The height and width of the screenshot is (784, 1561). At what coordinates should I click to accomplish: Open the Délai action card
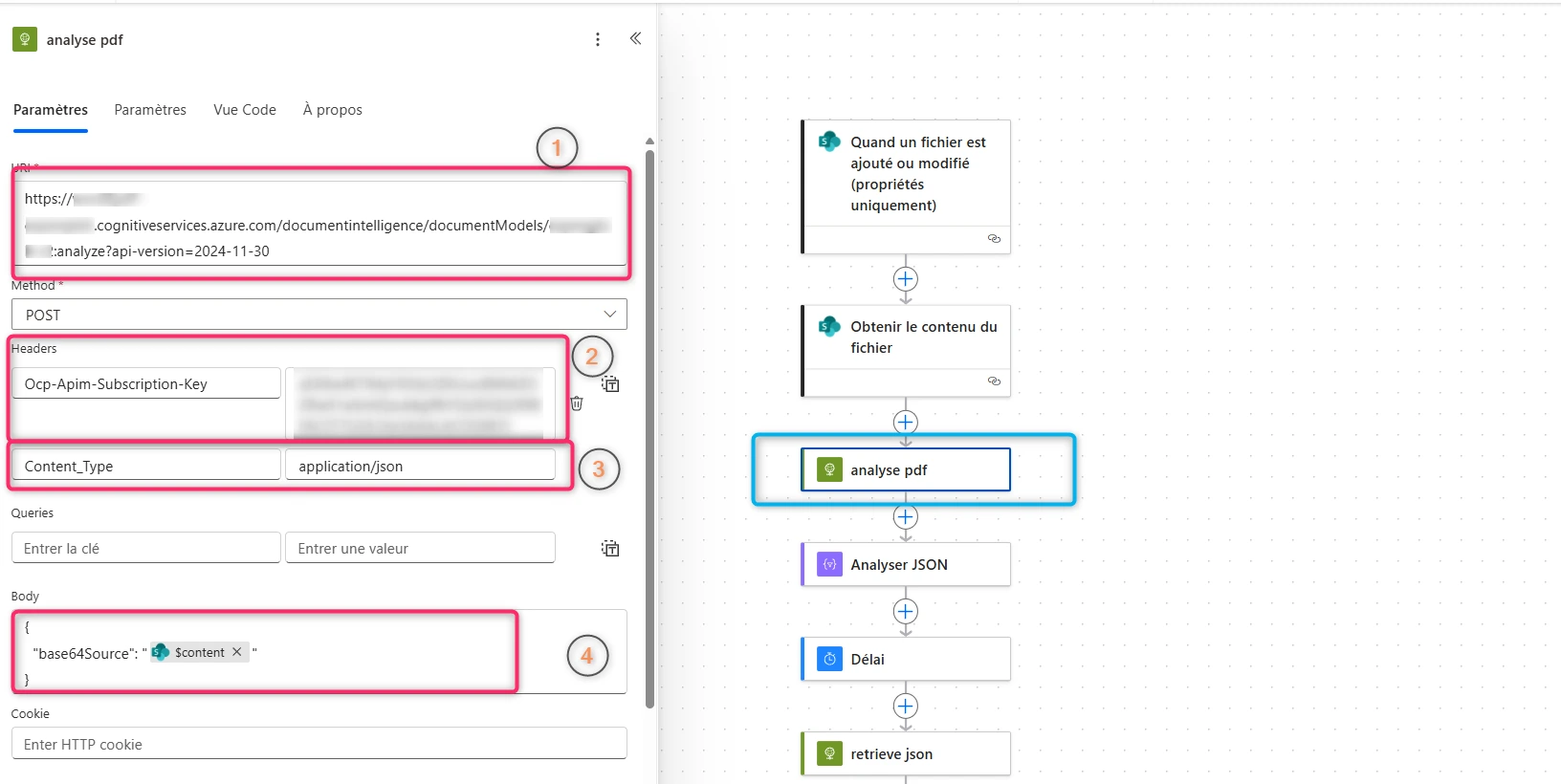(x=906, y=660)
